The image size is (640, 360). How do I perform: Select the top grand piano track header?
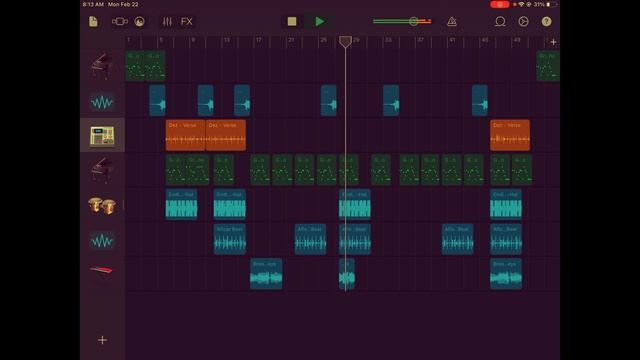point(102,66)
